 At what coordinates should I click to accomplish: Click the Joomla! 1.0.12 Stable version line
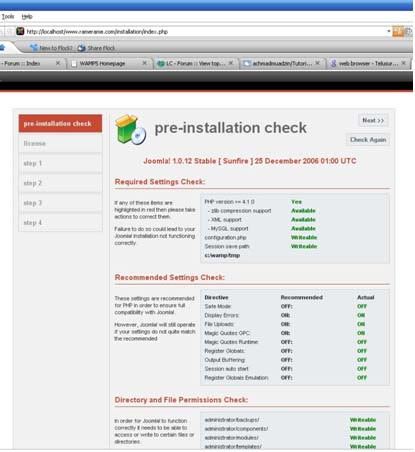point(250,161)
